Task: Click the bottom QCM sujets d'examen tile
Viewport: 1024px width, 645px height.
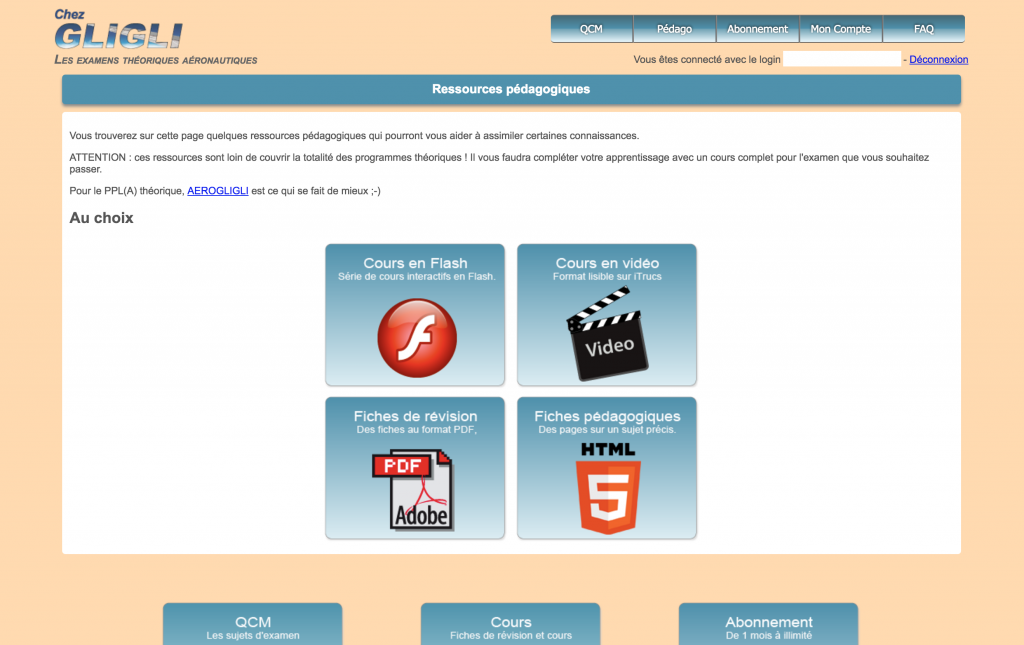Action: pos(253,624)
